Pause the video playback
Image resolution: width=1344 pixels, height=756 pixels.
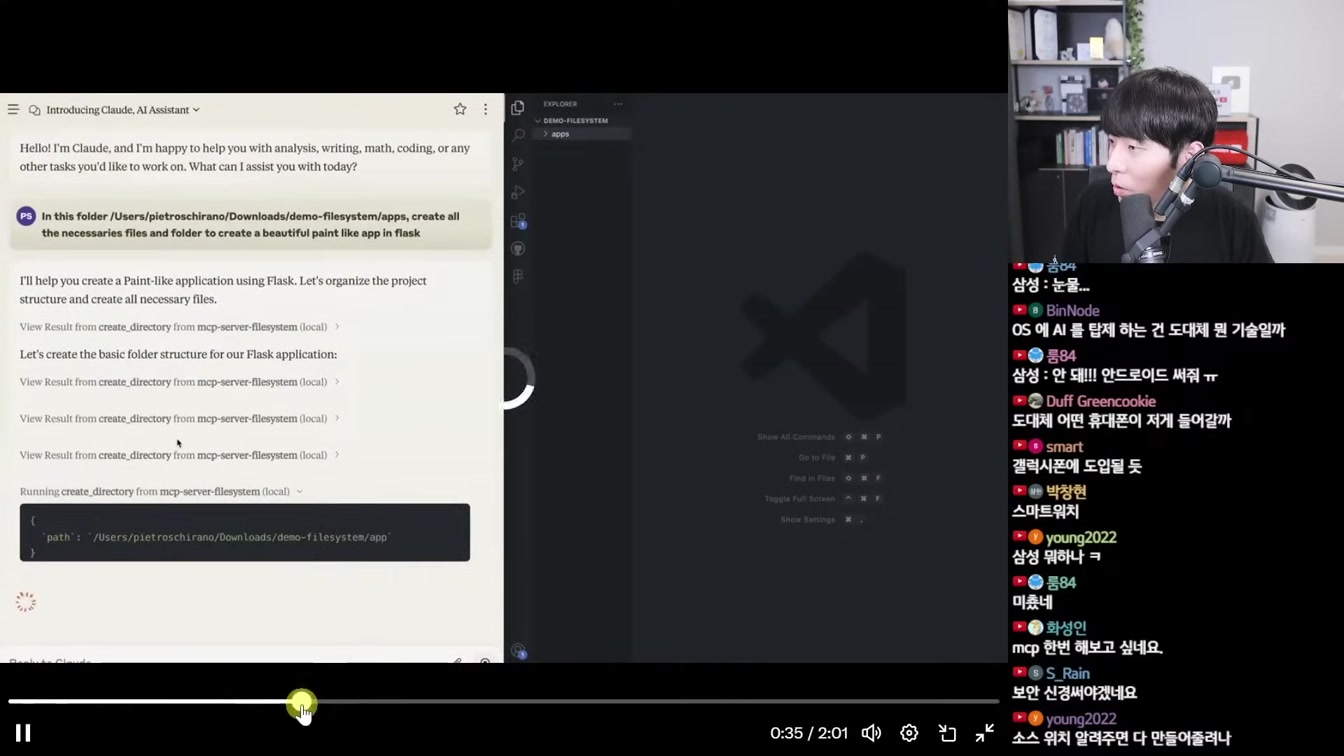tap(23, 733)
